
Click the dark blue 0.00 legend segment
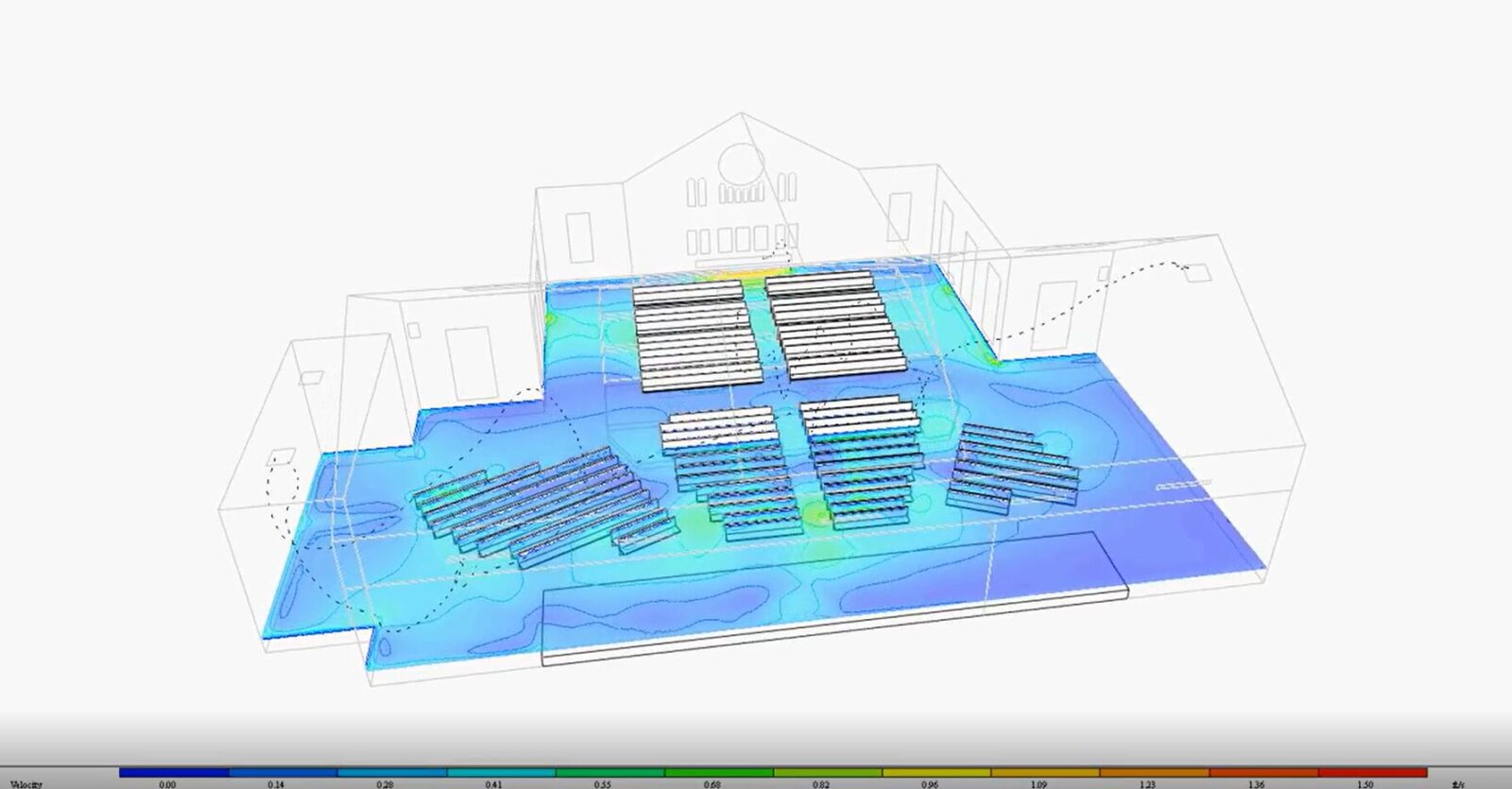pos(174,773)
